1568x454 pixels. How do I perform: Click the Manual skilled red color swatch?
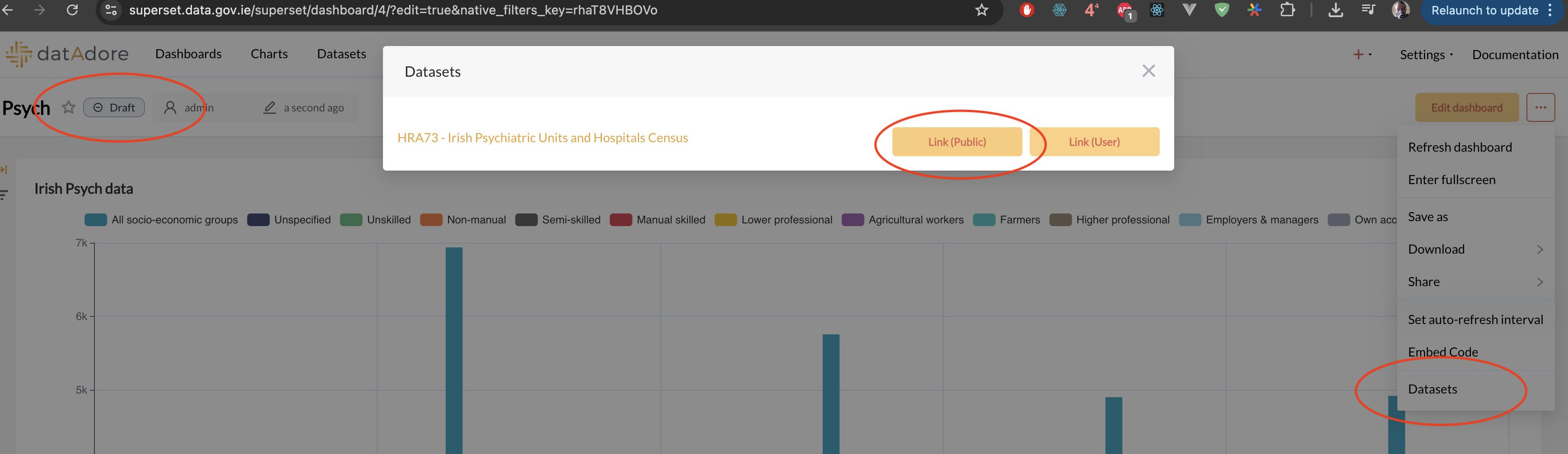click(x=620, y=220)
